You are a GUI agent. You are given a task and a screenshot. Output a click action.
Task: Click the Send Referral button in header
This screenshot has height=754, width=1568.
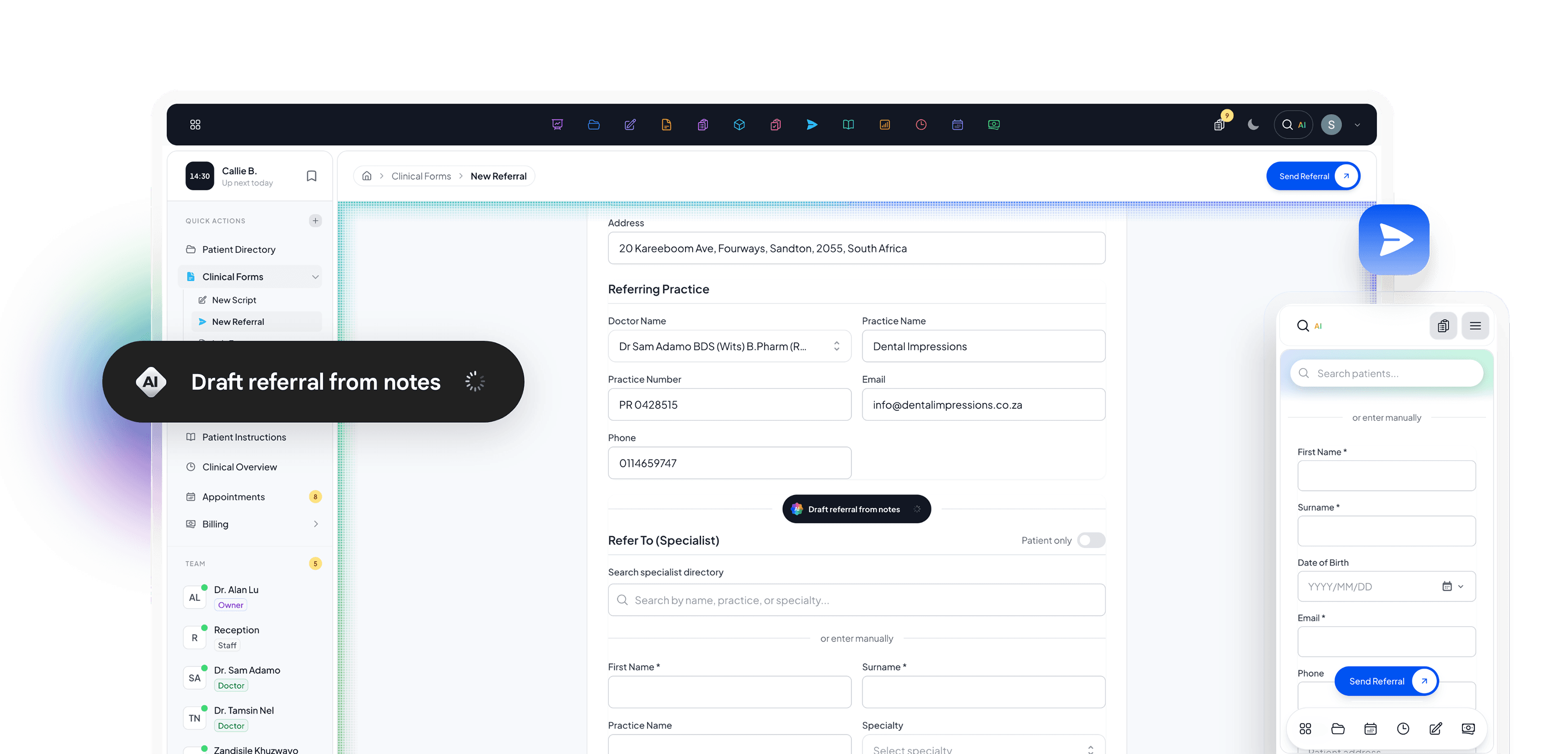pos(1313,176)
